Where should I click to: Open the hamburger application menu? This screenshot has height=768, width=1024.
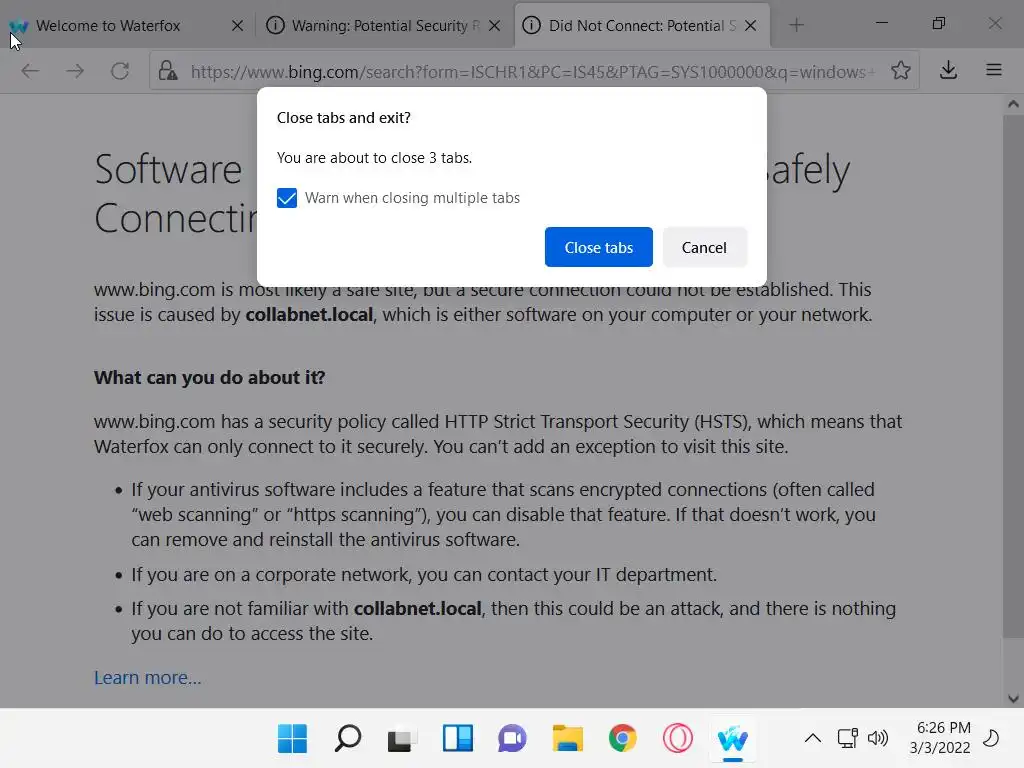click(993, 71)
